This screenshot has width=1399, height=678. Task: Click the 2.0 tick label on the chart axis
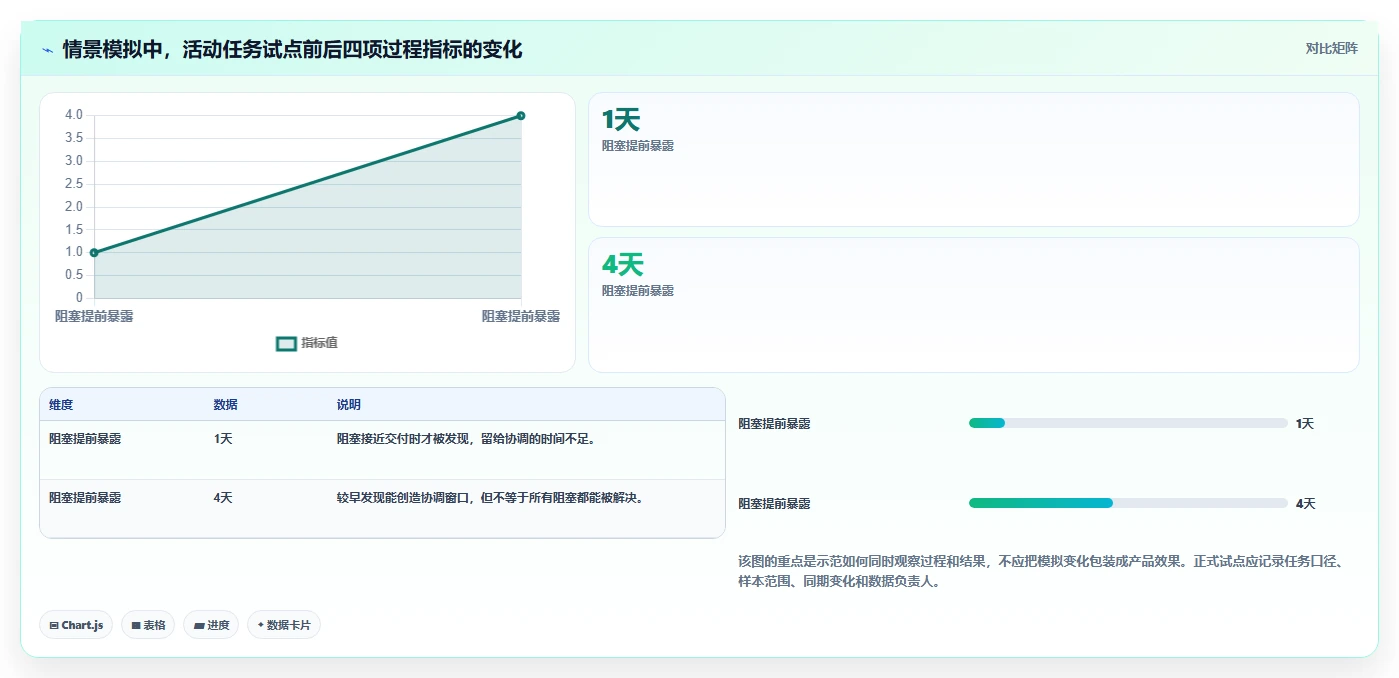[x=74, y=206]
